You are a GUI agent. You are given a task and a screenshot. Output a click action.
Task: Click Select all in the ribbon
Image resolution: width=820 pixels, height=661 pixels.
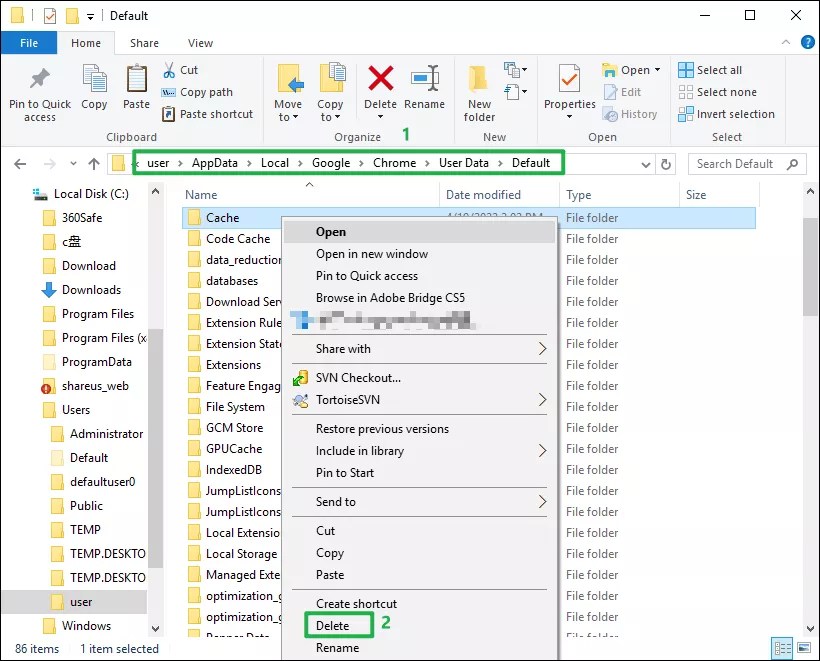click(x=710, y=70)
